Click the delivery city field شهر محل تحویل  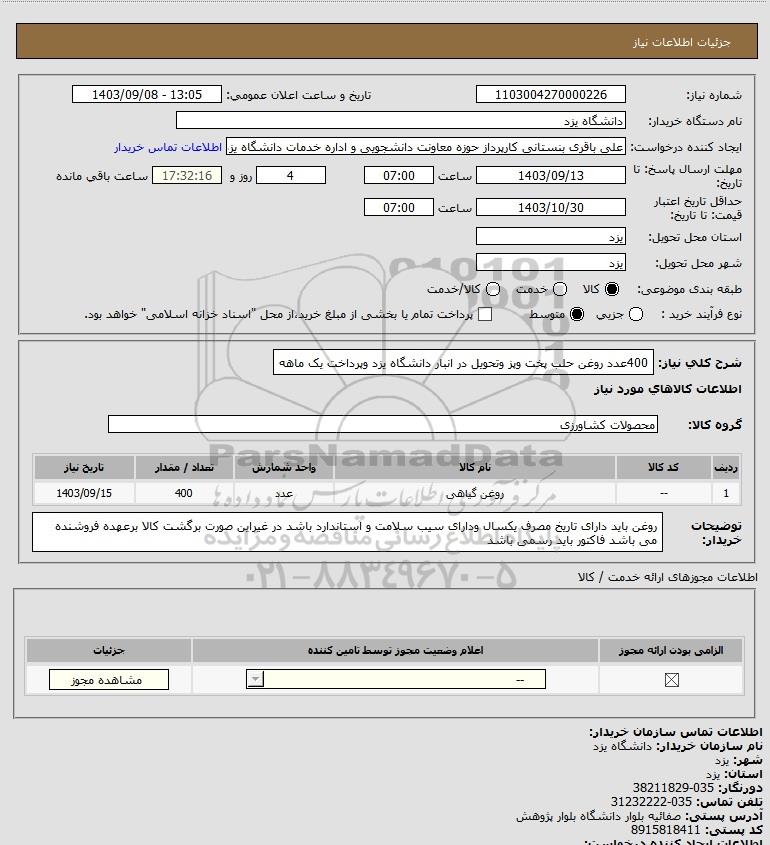pyautogui.click(x=551, y=262)
